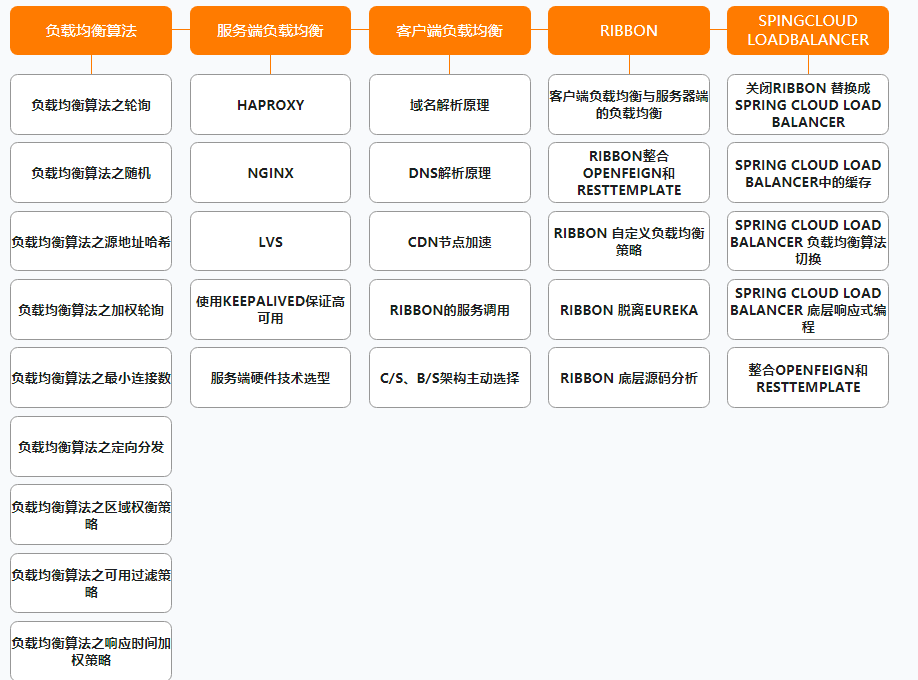This screenshot has height=680, width=918.
Task: Click the LVS node
Action: point(269,241)
